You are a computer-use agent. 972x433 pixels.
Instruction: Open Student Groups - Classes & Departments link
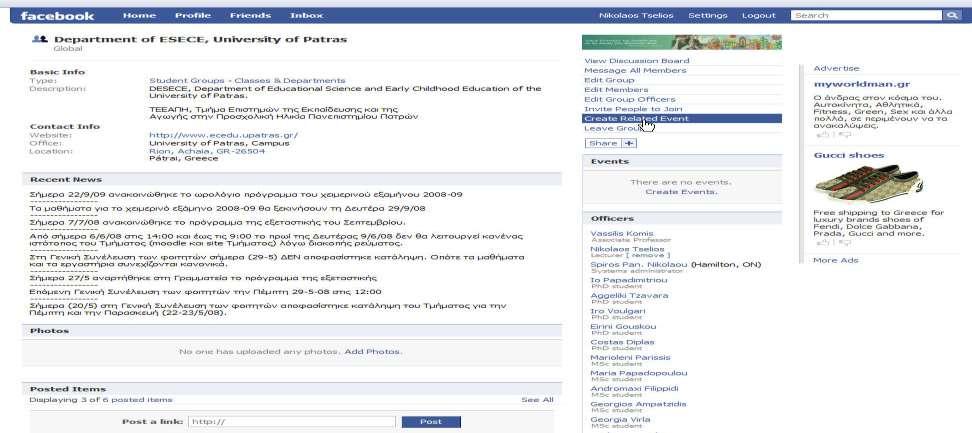[x=247, y=81]
